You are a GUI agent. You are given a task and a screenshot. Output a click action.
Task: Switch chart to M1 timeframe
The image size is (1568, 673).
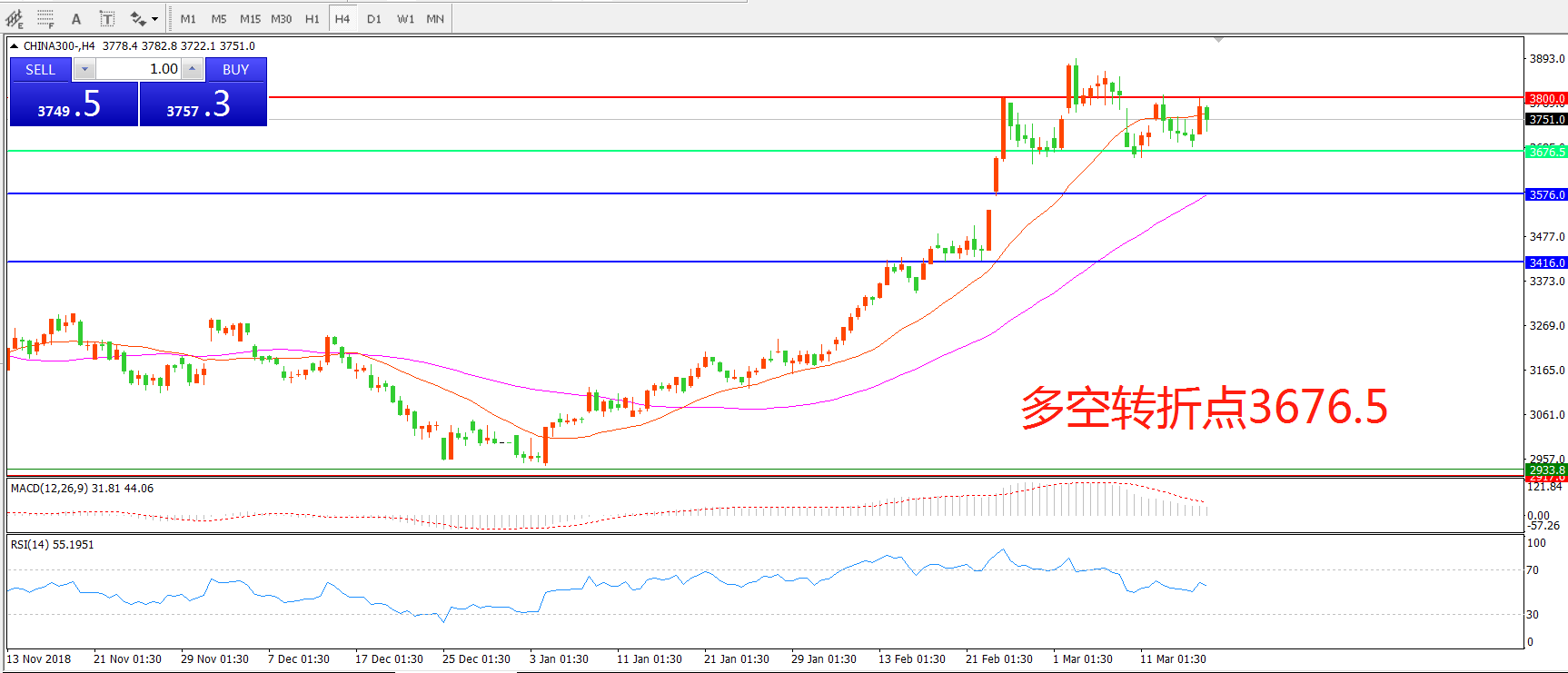(188, 18)
